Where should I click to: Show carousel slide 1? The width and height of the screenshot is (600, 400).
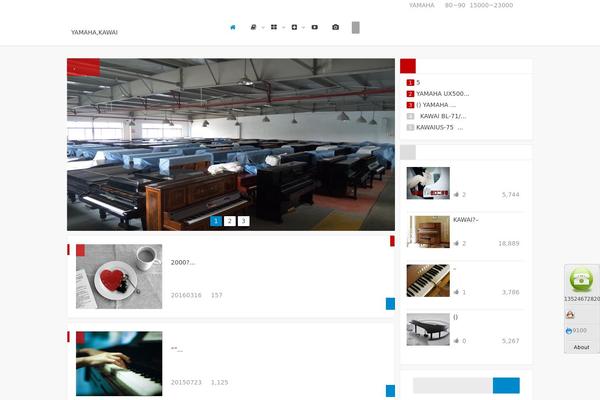tap(216, 221)
